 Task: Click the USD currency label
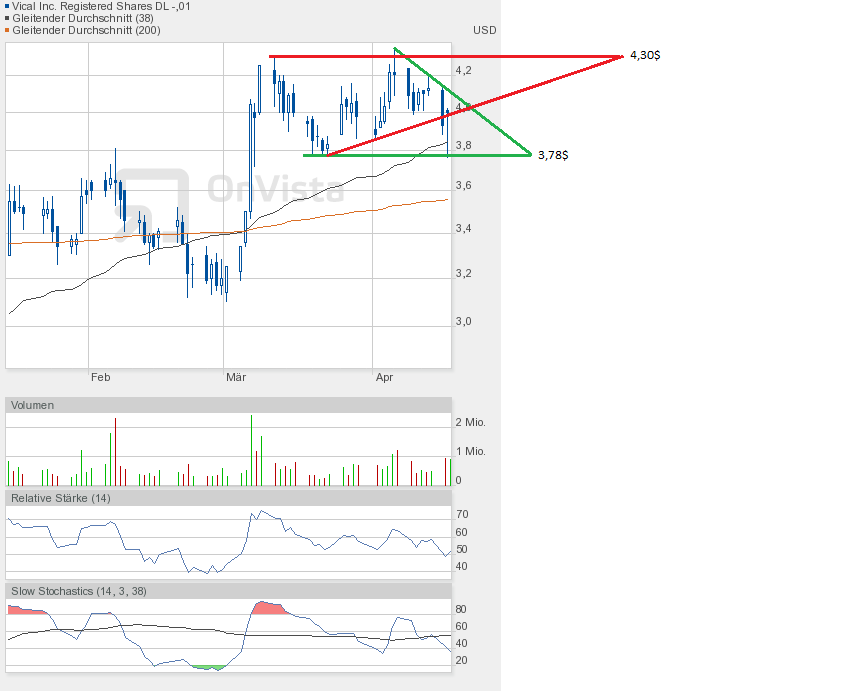pos(485,30)
